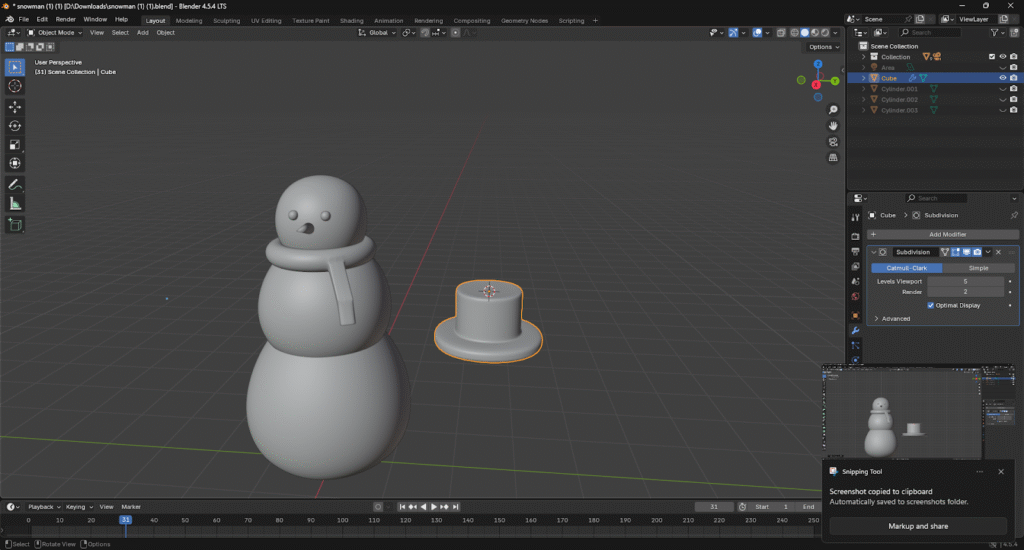Image resolution: width=1024 pixels, height=550 pixels.
Task: Open the Render menu
Action: [65, 19]
